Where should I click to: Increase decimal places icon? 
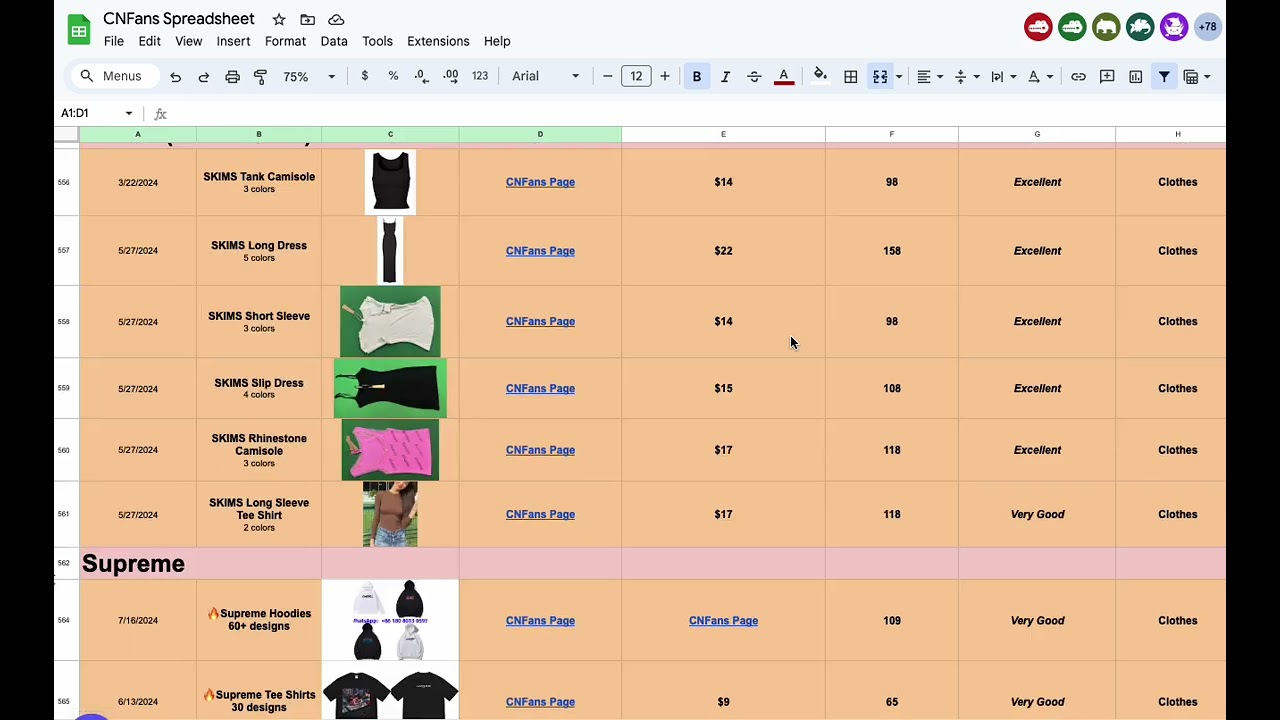[451, 76]
